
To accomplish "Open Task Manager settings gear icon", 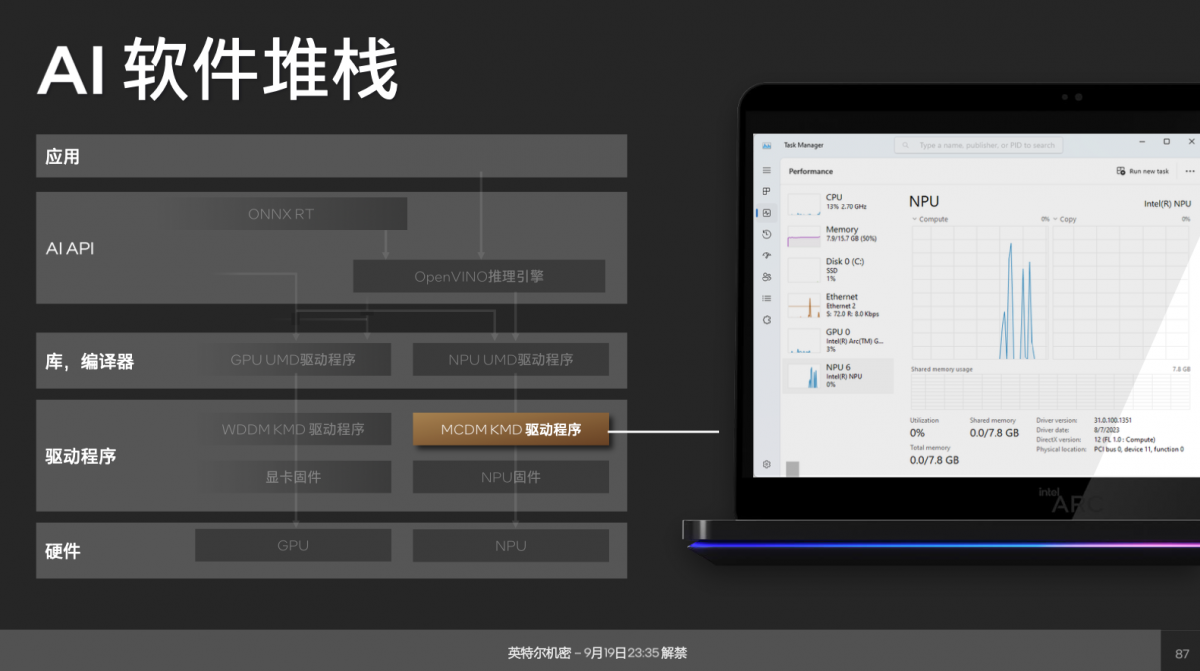I will (767, 464).
